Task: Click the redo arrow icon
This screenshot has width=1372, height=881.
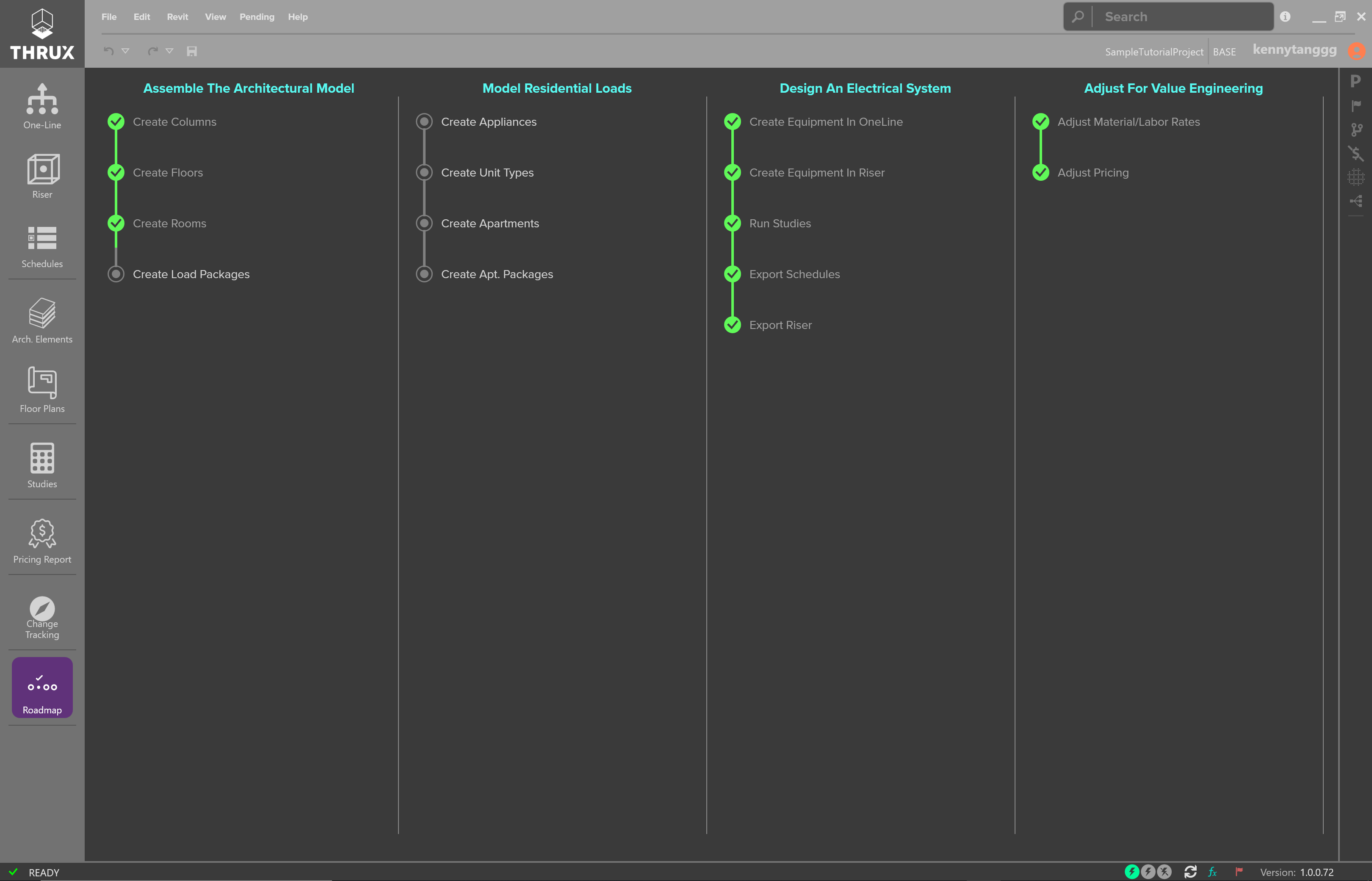Action: (x=153, y=51)
